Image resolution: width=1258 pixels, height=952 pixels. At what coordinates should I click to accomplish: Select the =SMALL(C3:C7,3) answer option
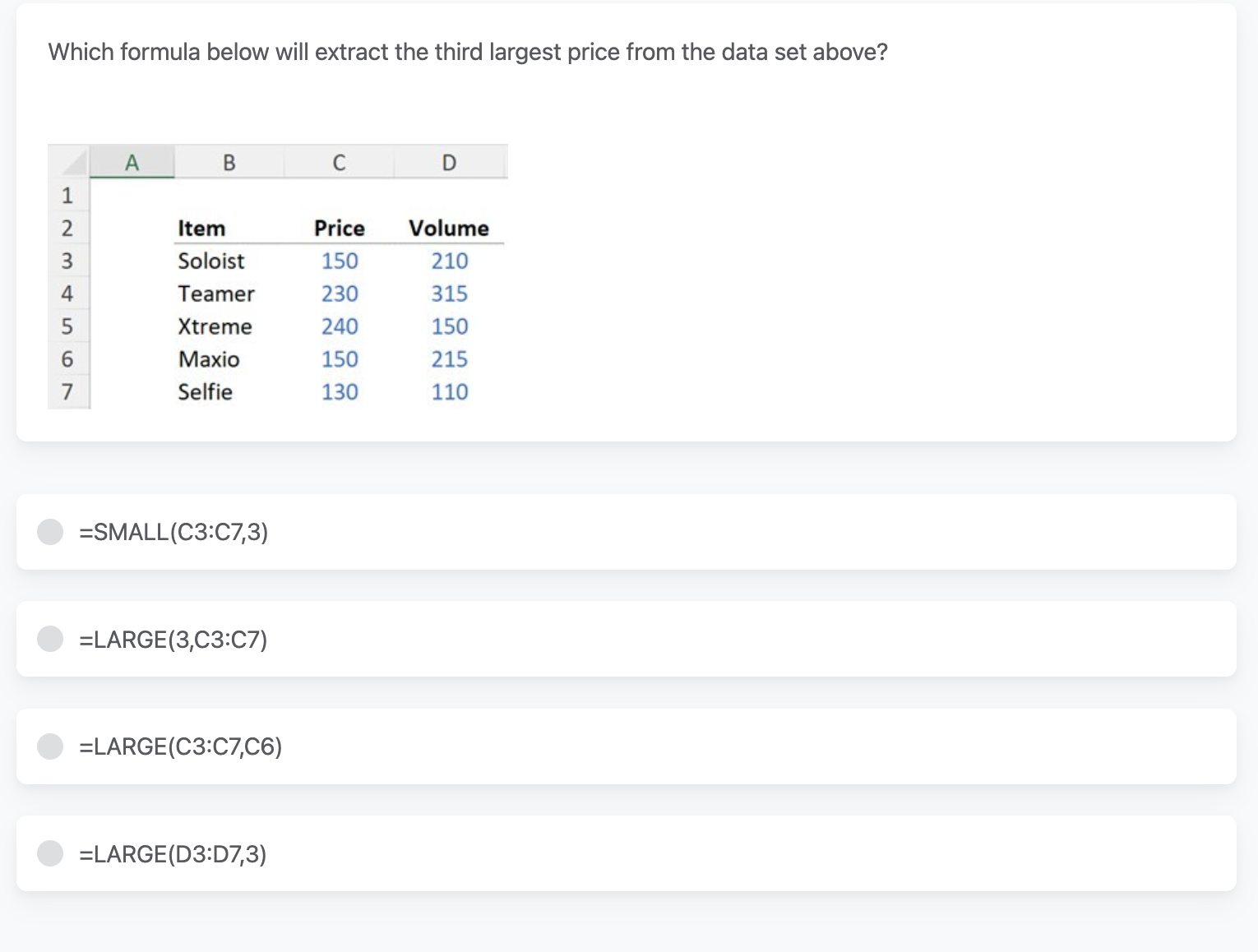pos(50,532)
